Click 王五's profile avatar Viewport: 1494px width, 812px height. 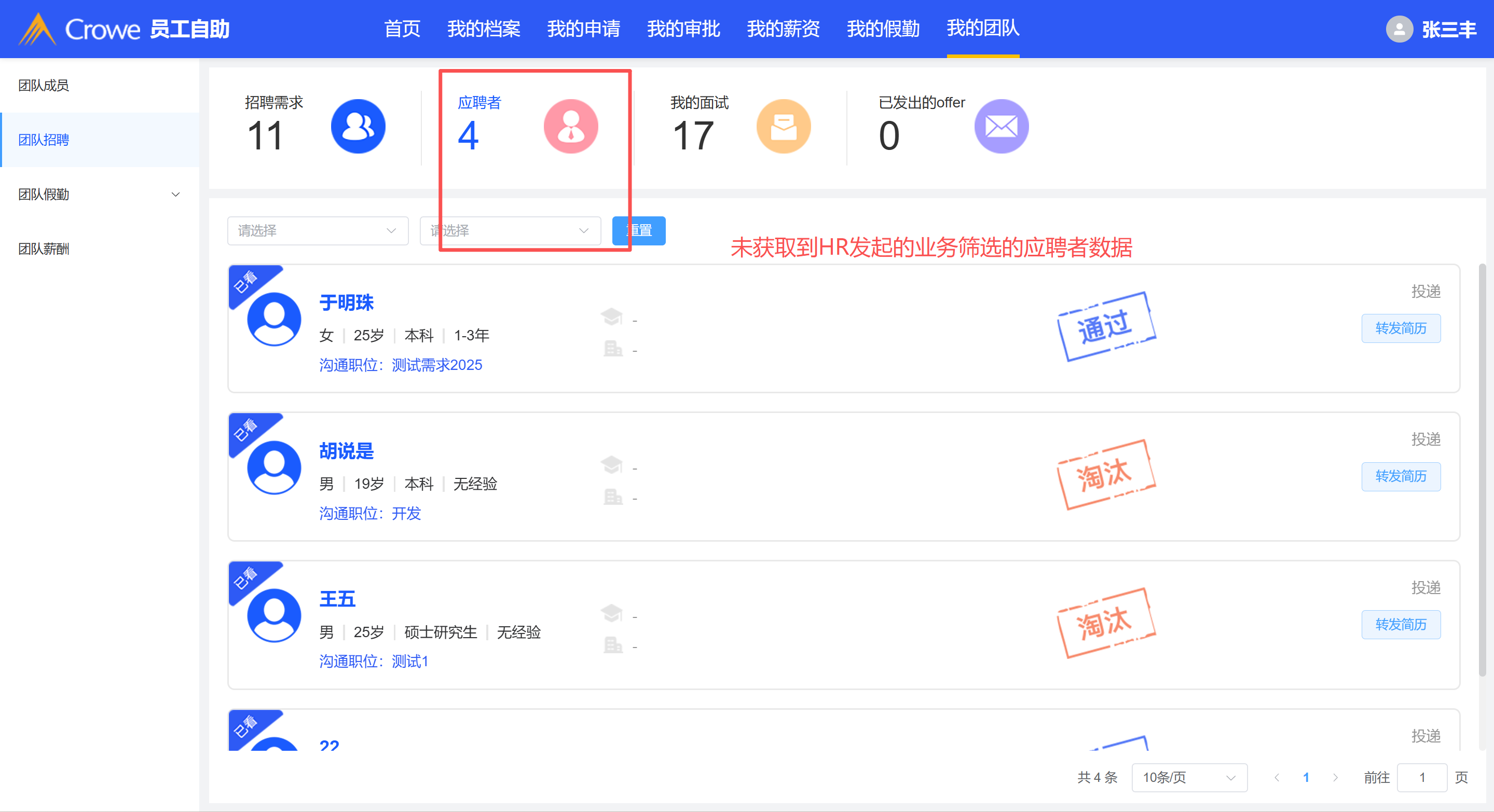tap(274, 615)
